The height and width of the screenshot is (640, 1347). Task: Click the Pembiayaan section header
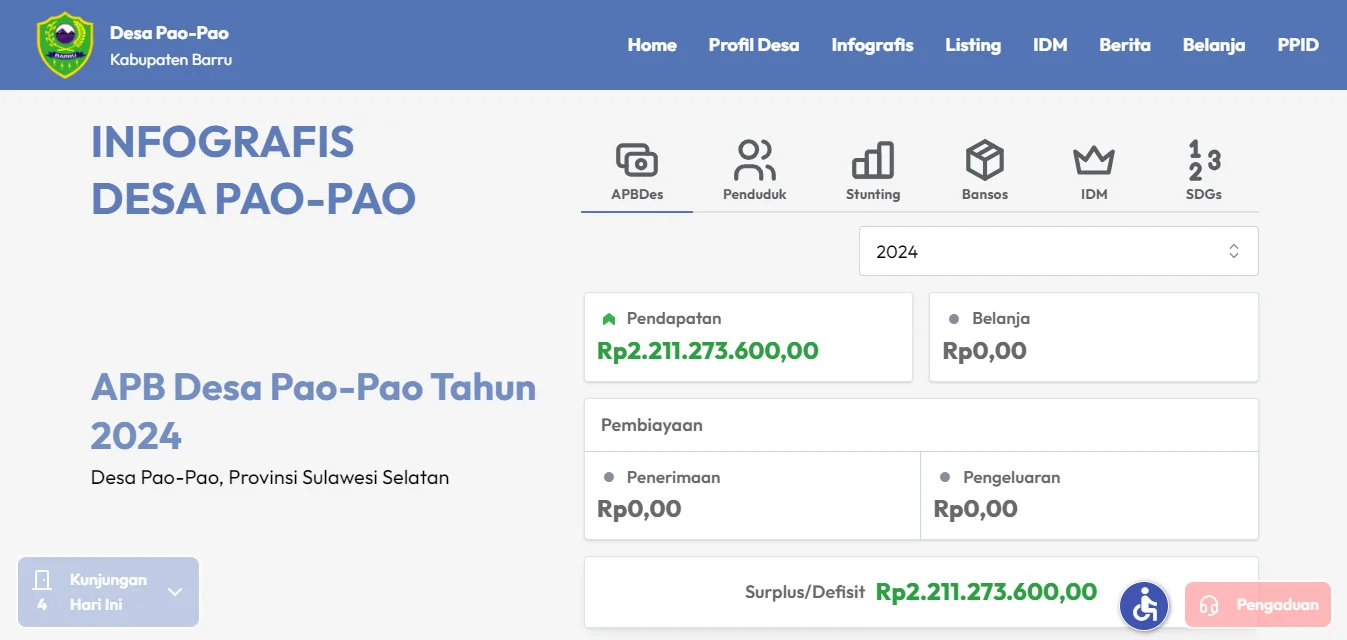[x=652, y=425]
